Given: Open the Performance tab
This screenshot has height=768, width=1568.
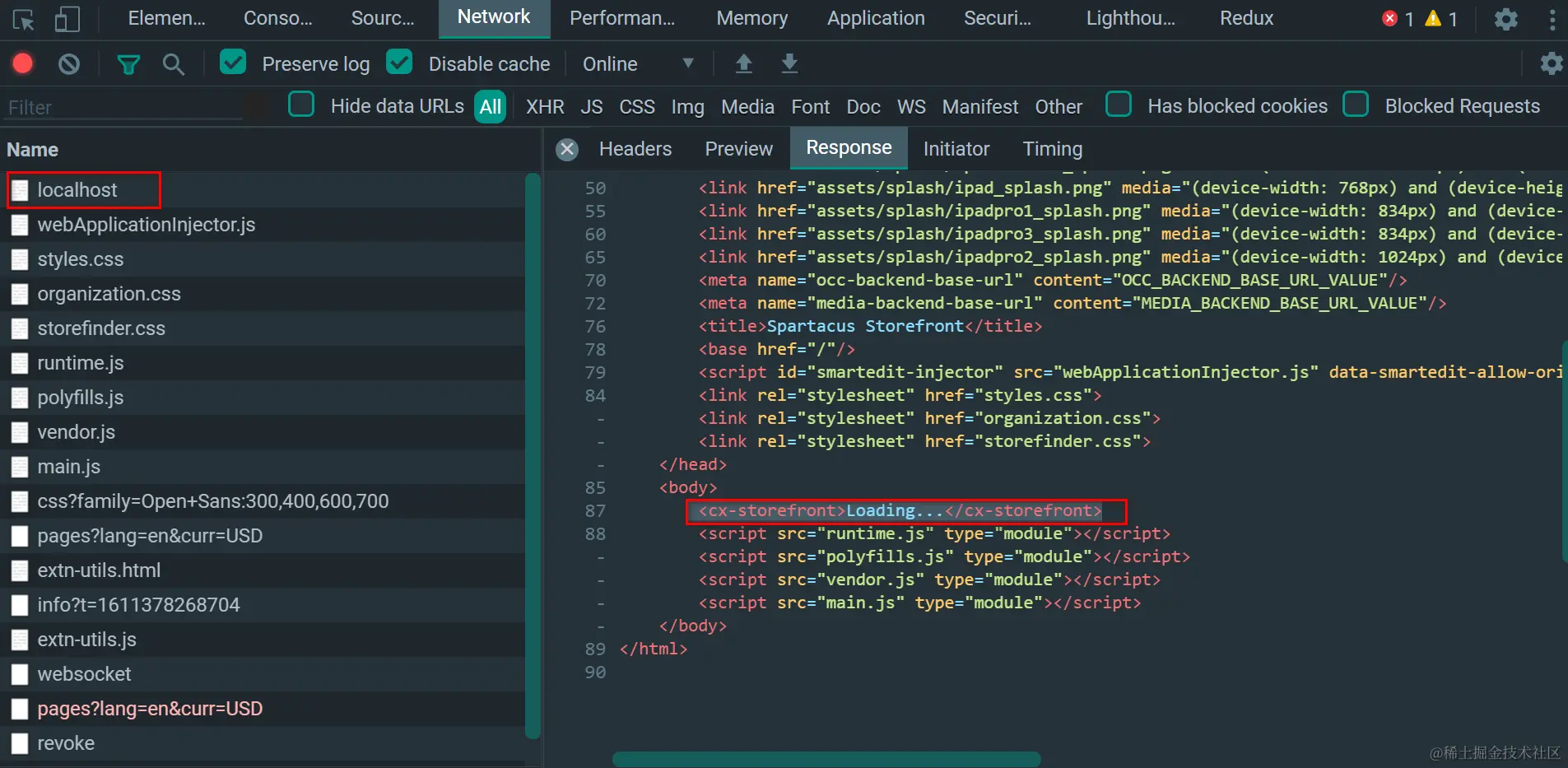Looking at the screenshot, I should point(622,18).
